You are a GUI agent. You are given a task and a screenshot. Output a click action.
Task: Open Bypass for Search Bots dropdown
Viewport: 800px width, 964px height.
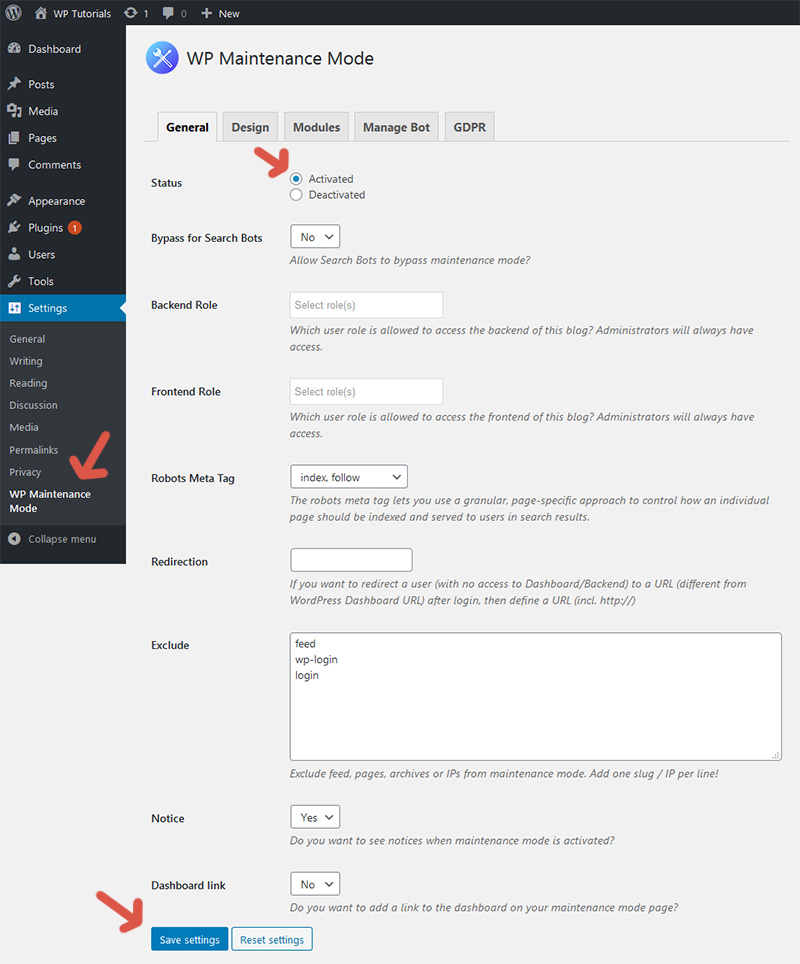pos(315,237)
